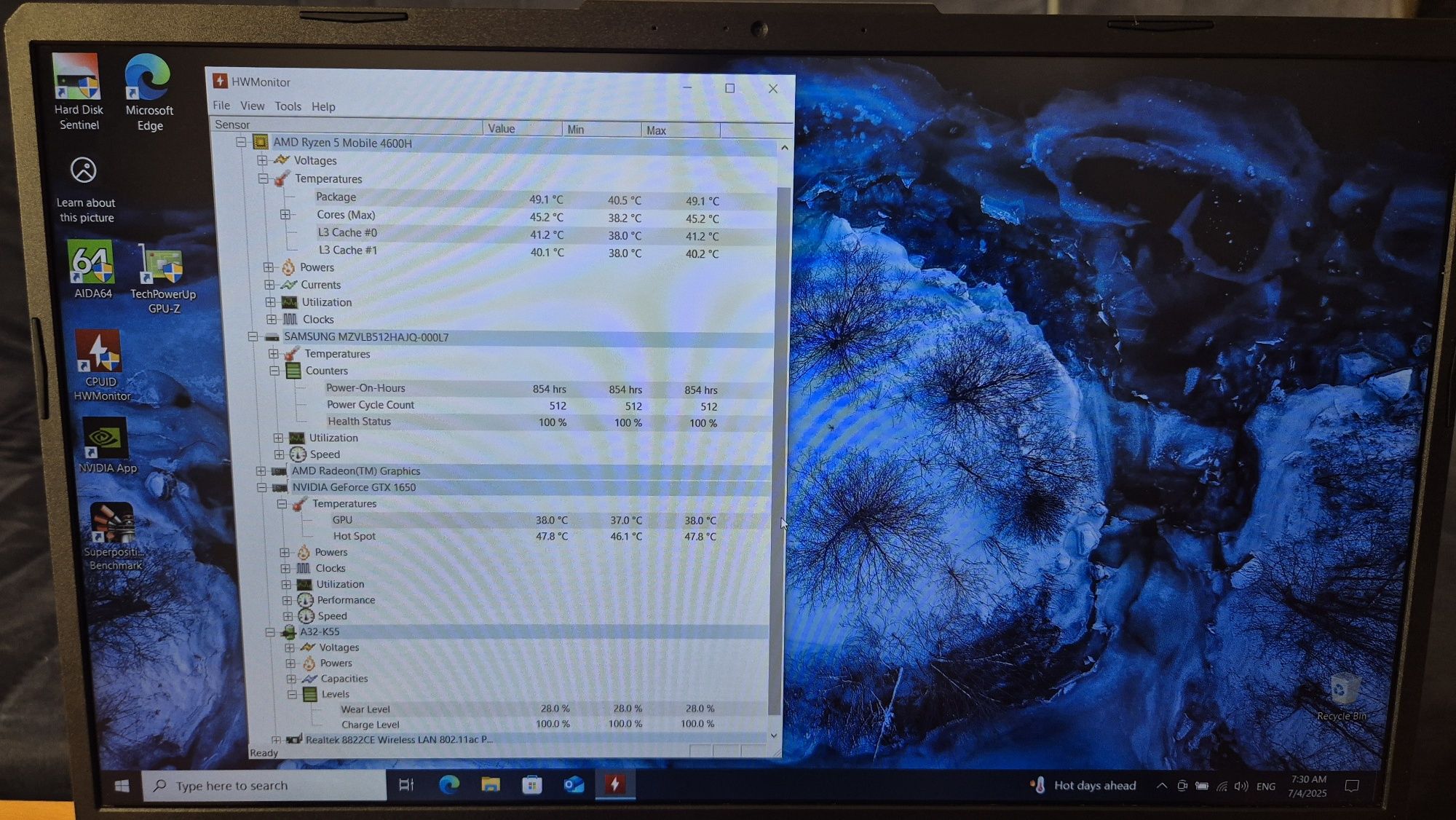1456x820 pixels.
Task: Show hidden system tray icons
Action: pyautogui.click(x=1162, y=786)
